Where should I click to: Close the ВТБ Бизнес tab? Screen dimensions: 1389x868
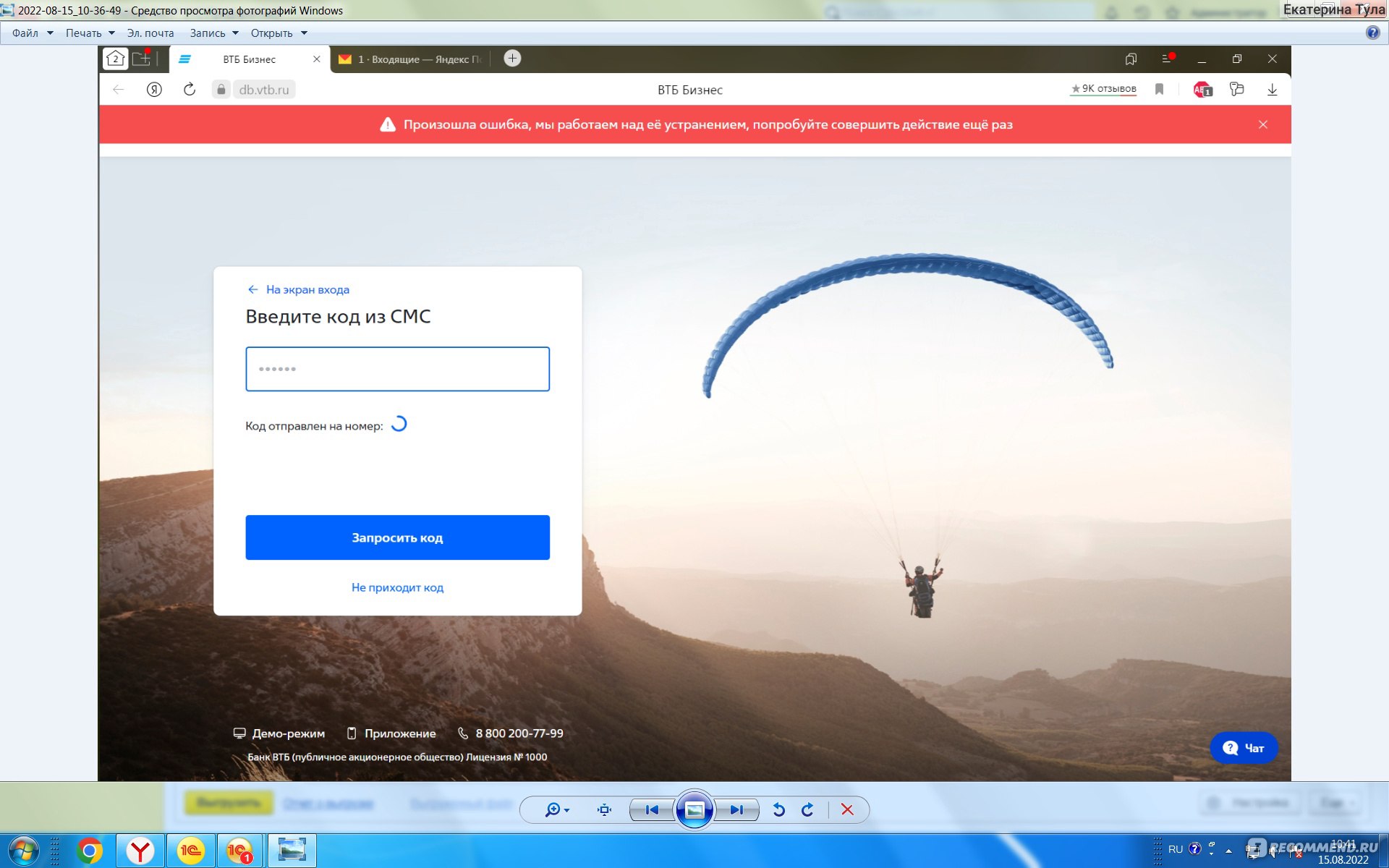tap(316, 59)
